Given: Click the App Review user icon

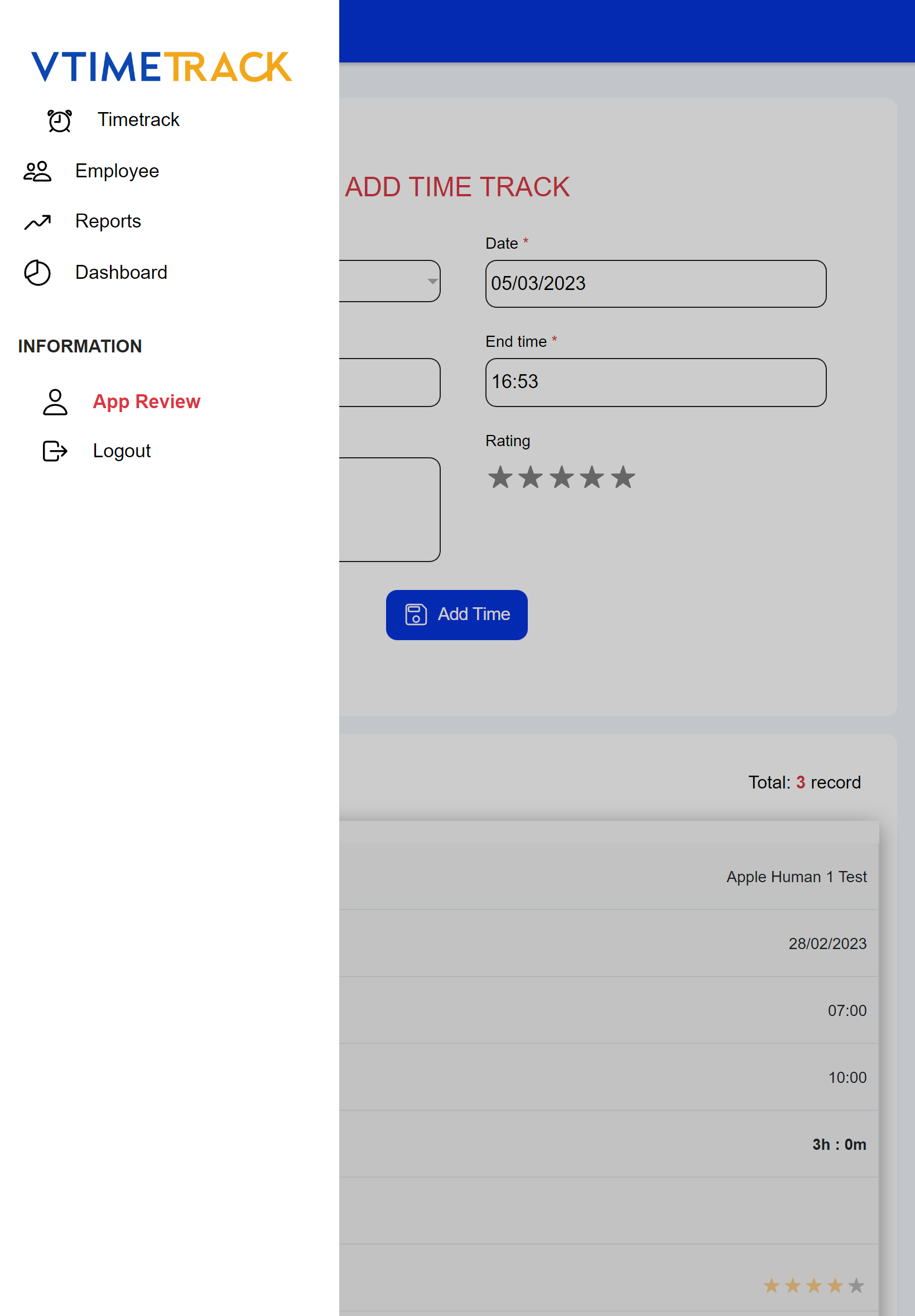Looking at the screenshot, I should pos(55,401).
